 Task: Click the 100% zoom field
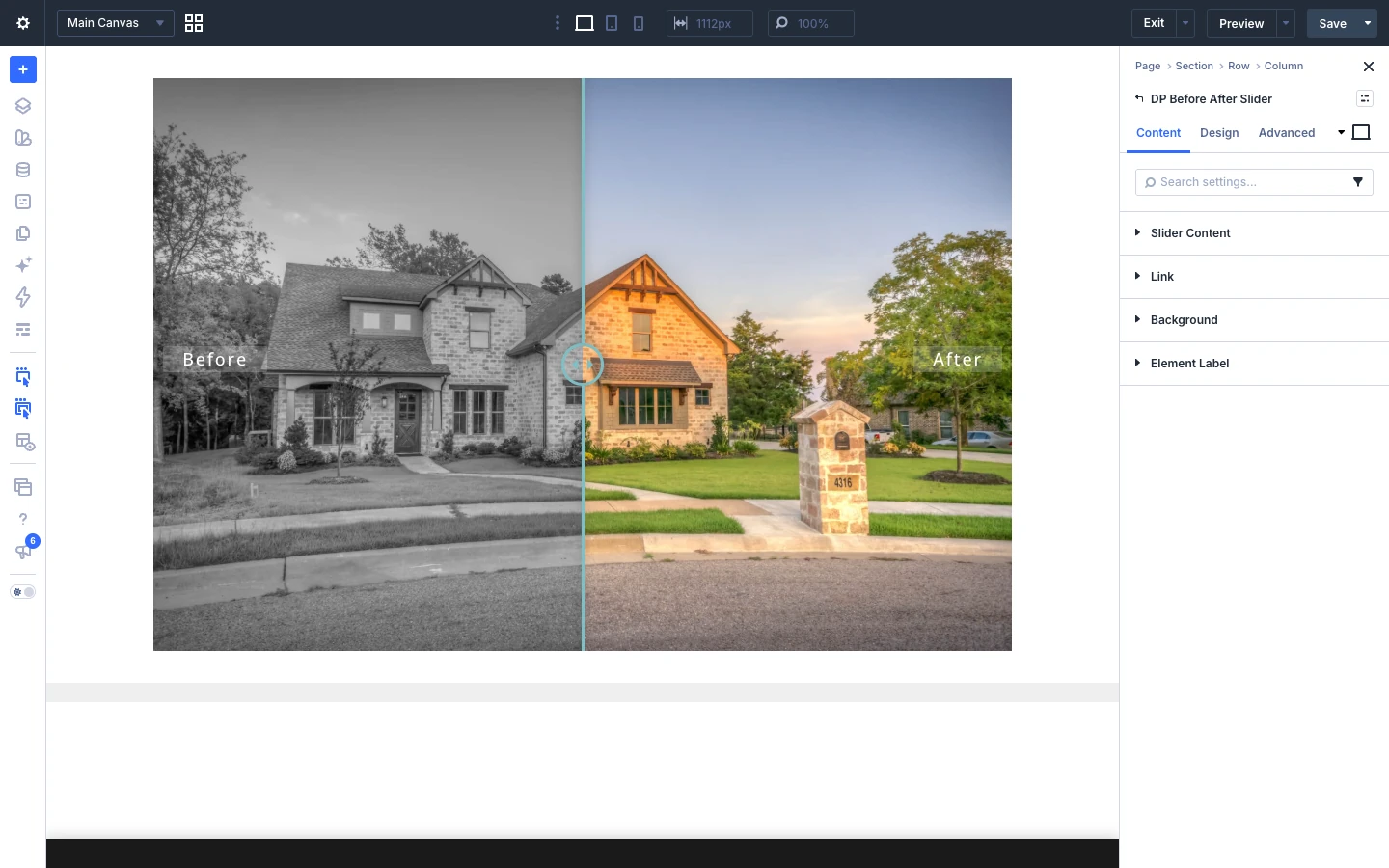811,23
